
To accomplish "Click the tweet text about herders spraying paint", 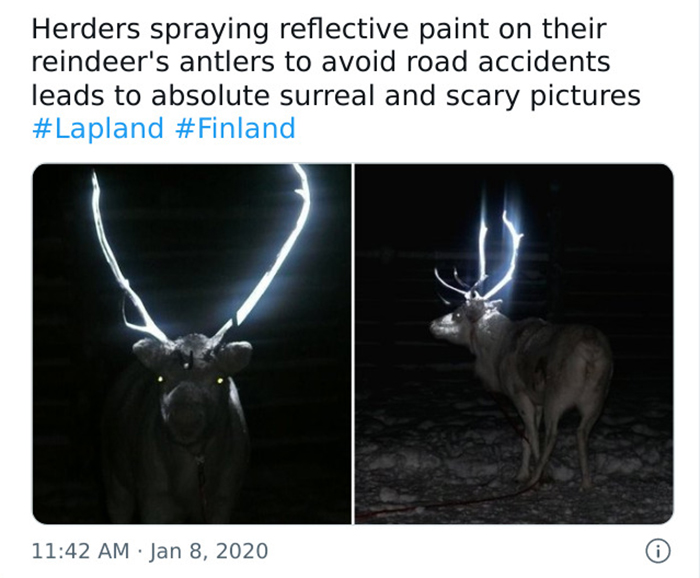I will click(336, 62).
